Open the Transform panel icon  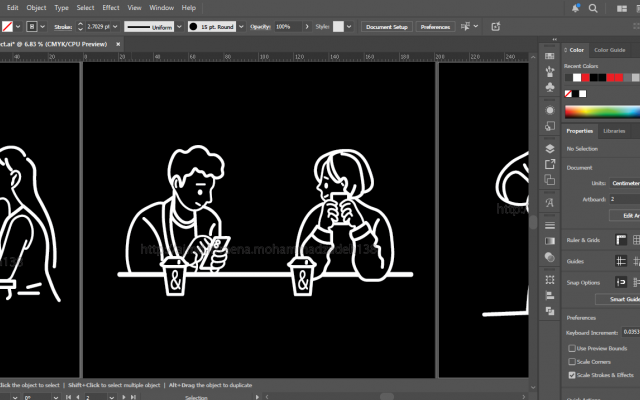(550, 280)
